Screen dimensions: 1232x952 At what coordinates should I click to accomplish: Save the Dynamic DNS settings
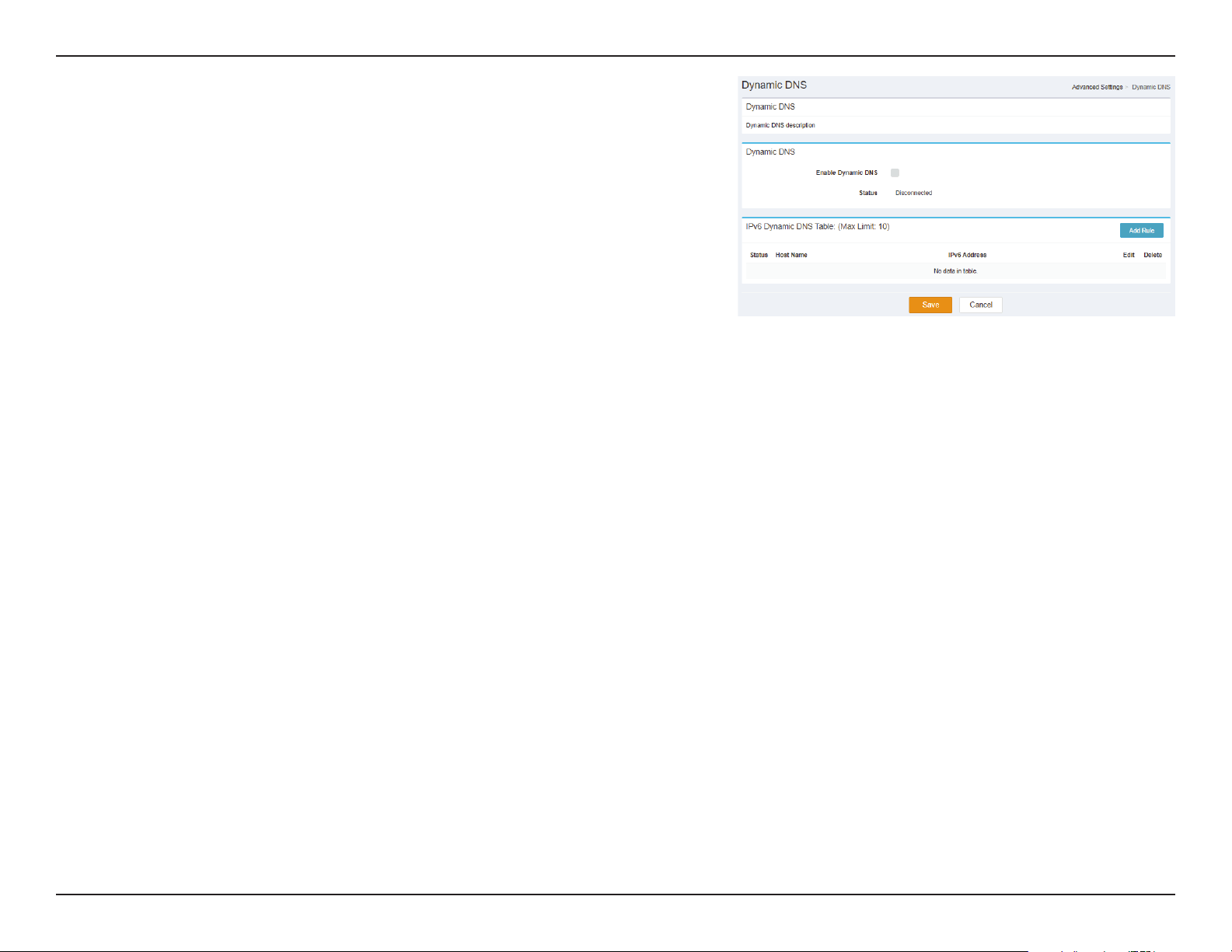click(930, 305)
